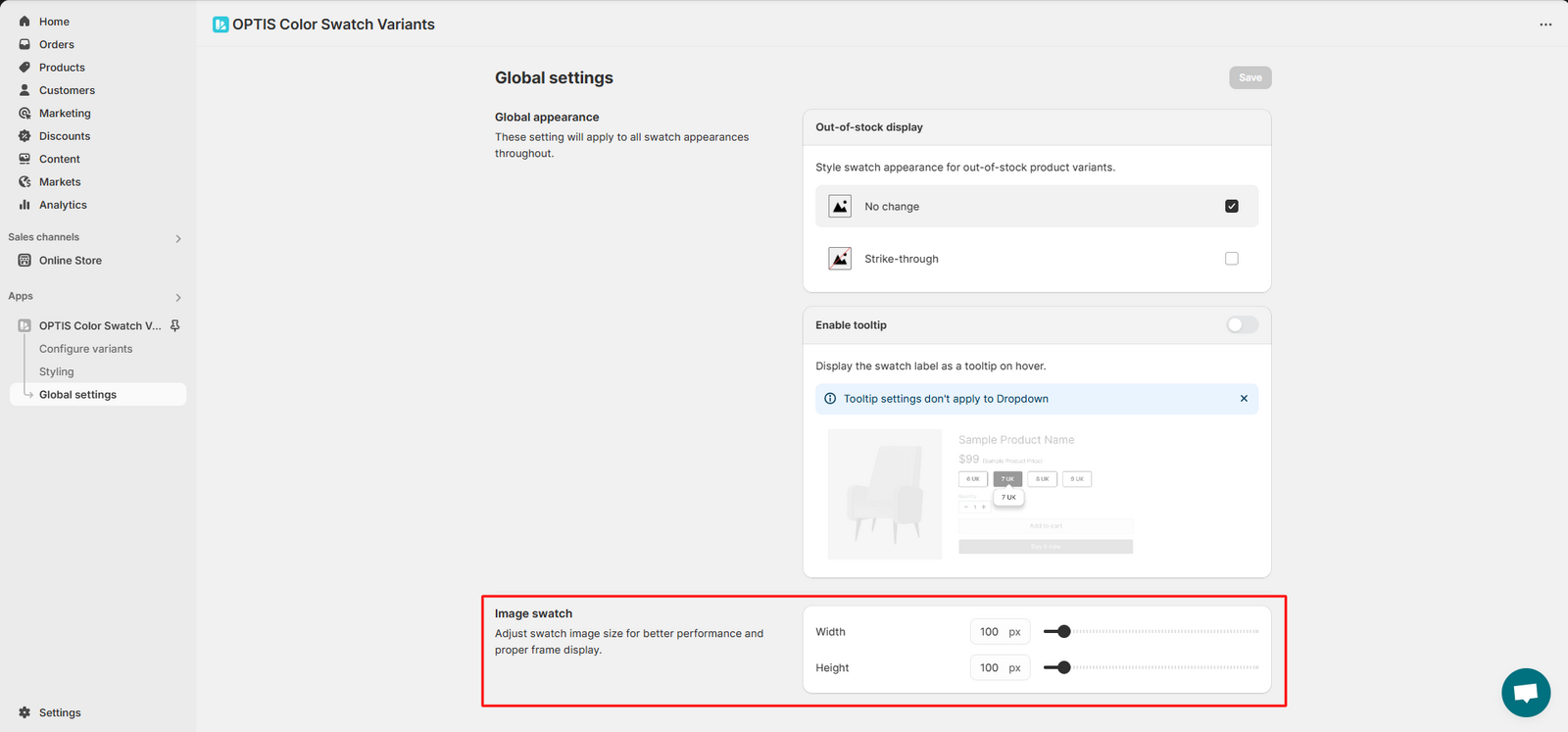Open the three-dot more actions menu
1568x732 pixels.
[x=1545, y=24]
